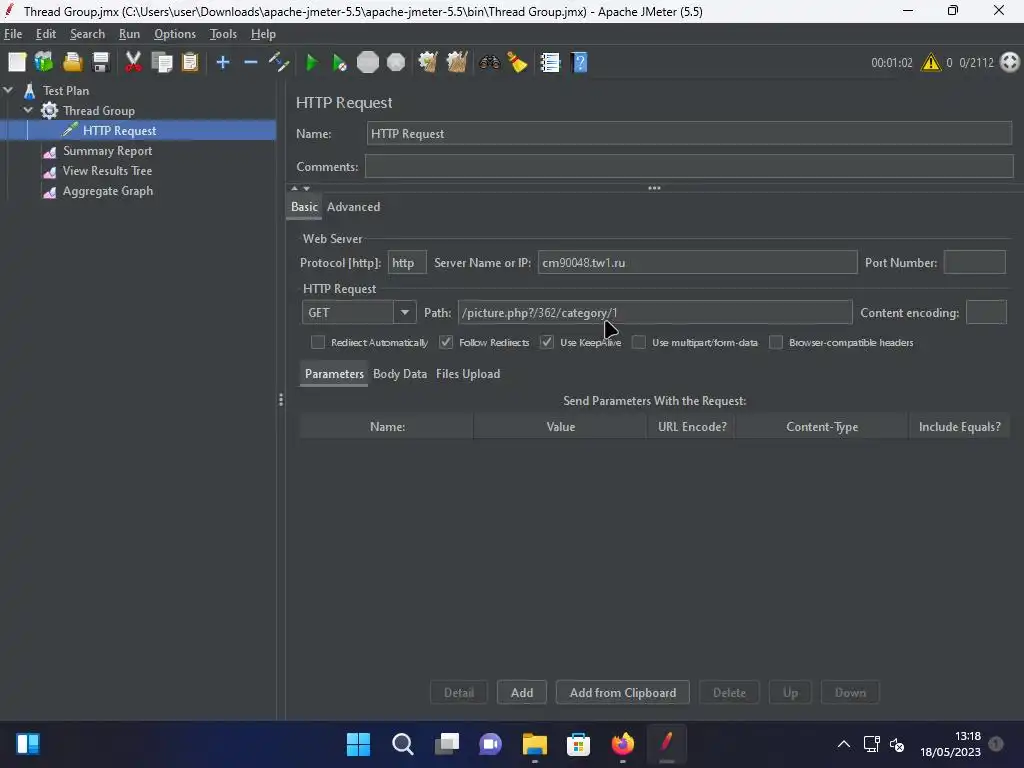Click the New test plan icon
1024x768 pixels.
click(17, 63)
